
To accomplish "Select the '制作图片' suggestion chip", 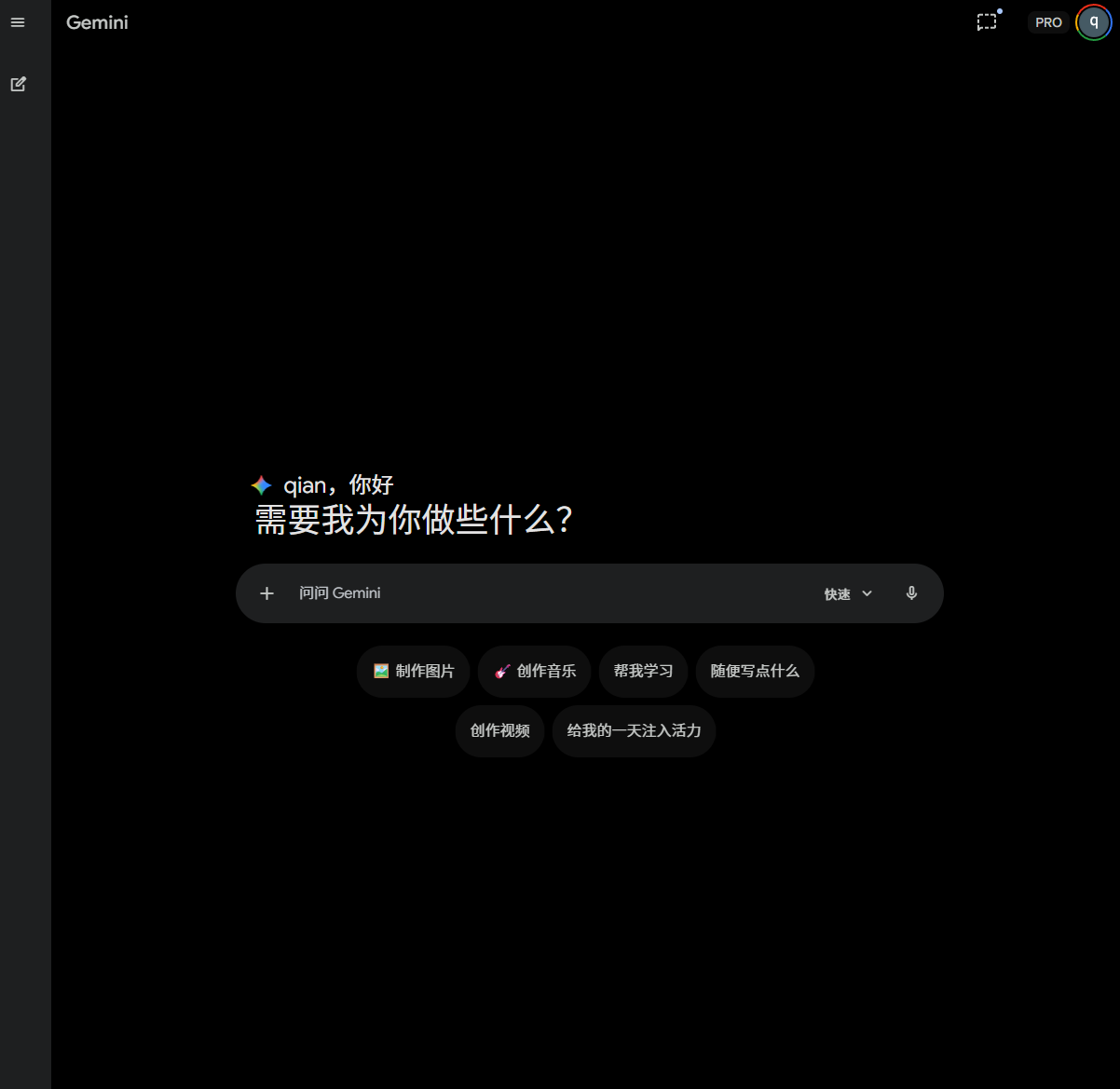I will point(413,671).
